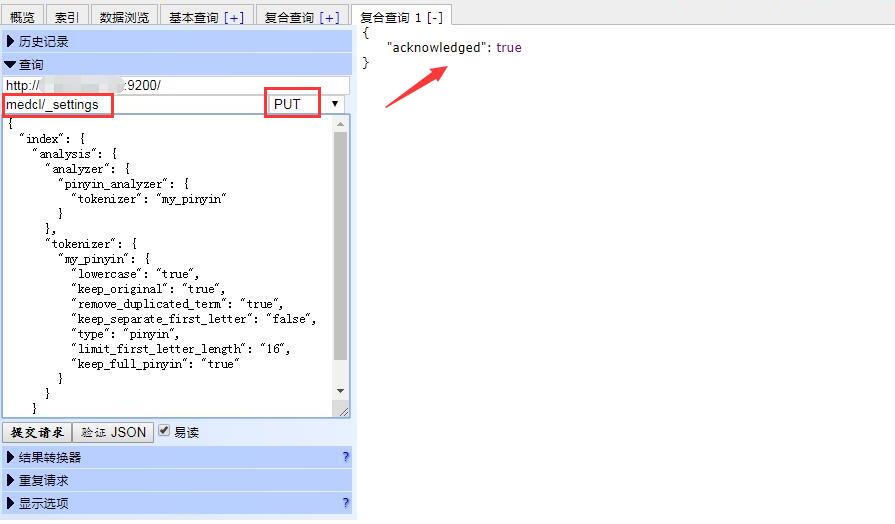The image size is (895, 524).
Task: Click the "tokenizer": "my_pinyin" line
Action: pos(149,199)
